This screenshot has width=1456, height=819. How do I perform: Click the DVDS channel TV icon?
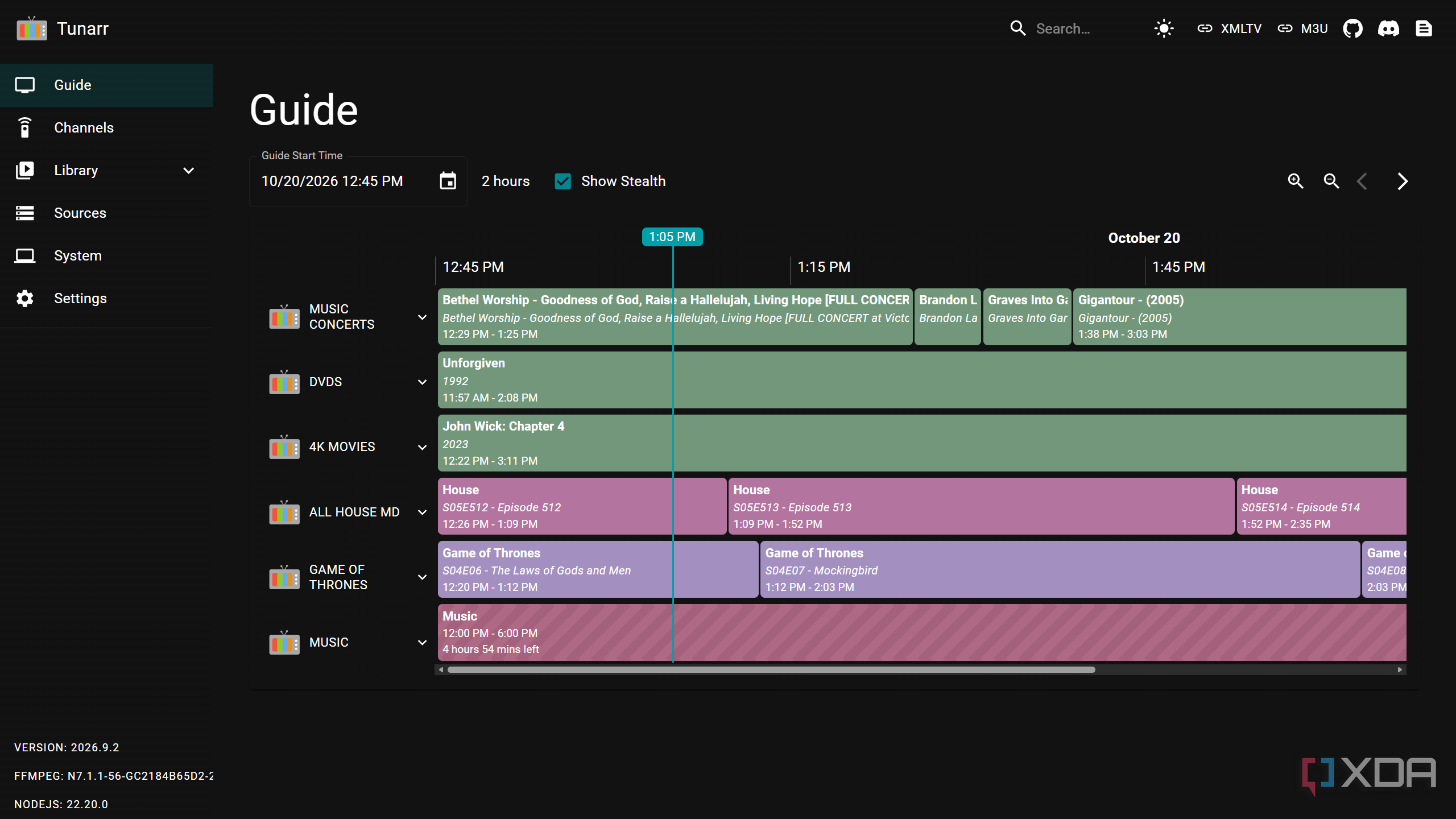click(x=284, y=382)
